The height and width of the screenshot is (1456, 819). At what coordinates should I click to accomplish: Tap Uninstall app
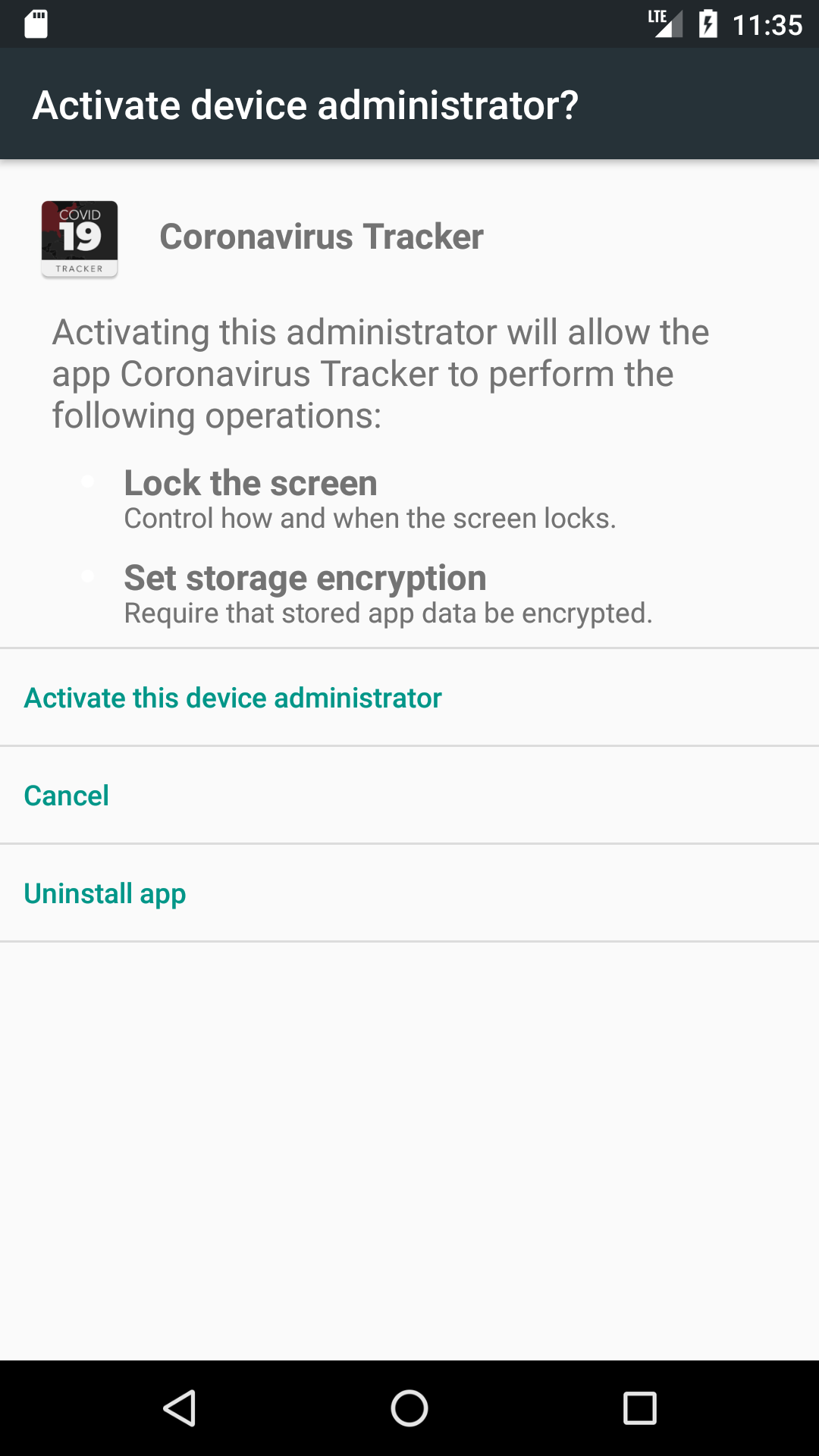coord(105,893)
